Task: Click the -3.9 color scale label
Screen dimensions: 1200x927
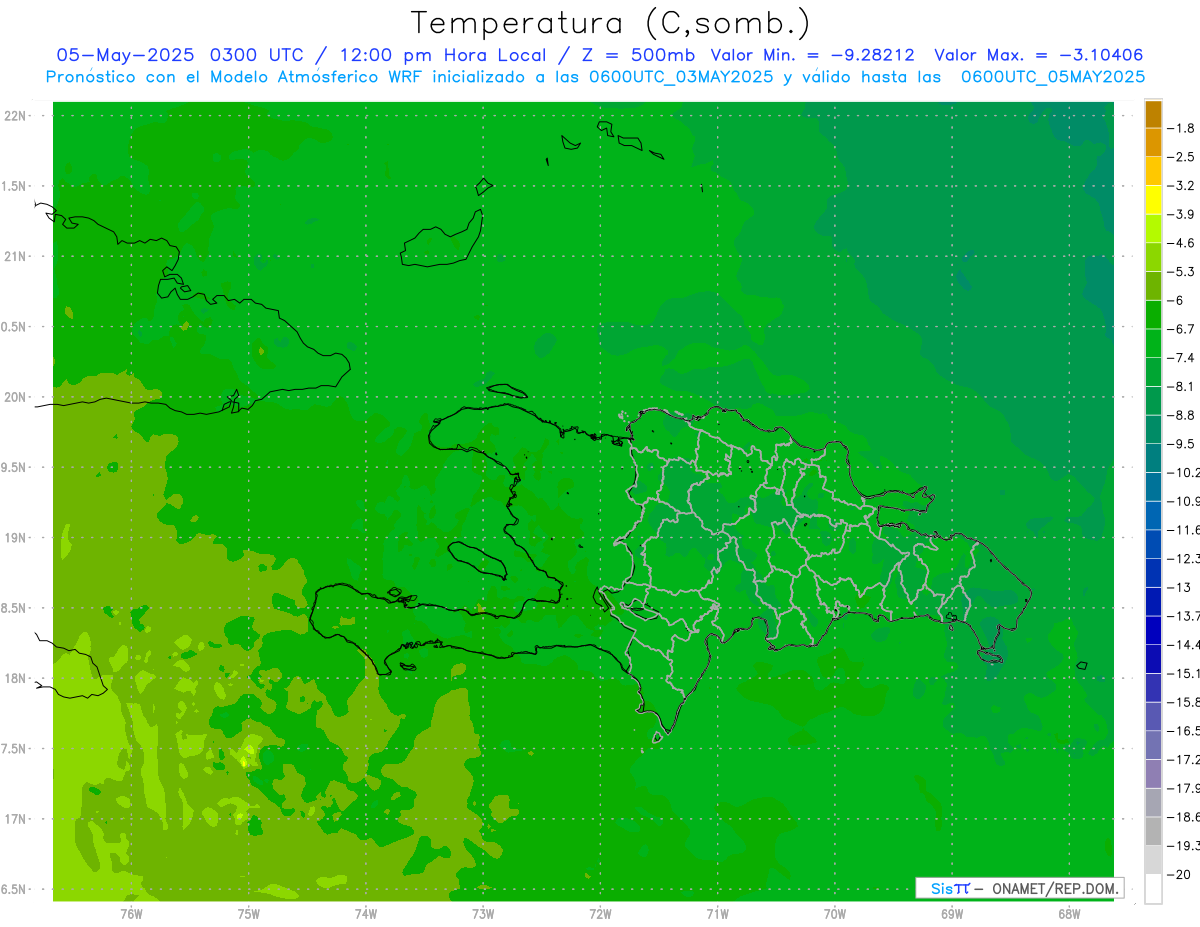Action: pyautogui.click(x=1182, y=214)
